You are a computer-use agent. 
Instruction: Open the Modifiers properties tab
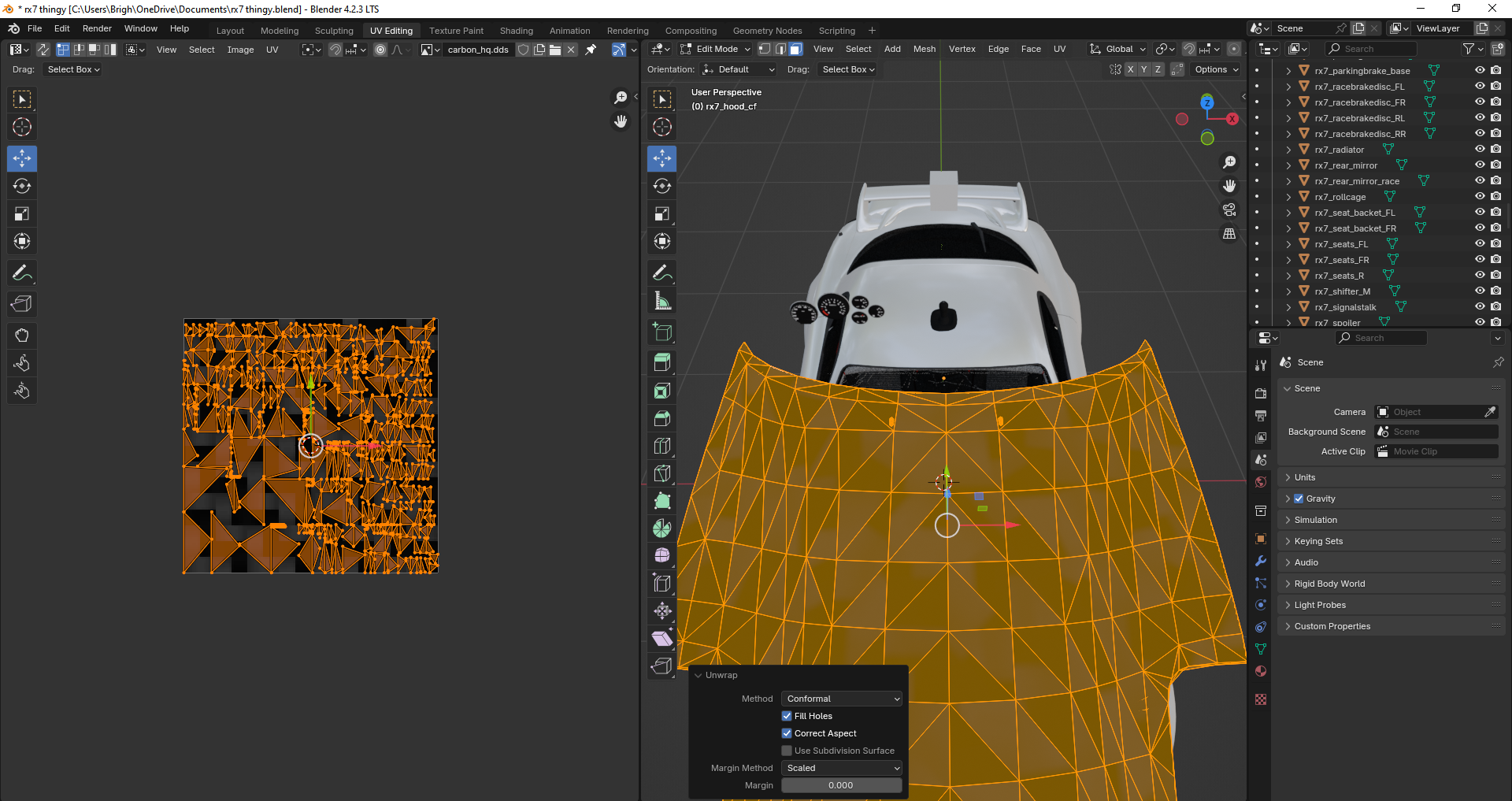1261,561
